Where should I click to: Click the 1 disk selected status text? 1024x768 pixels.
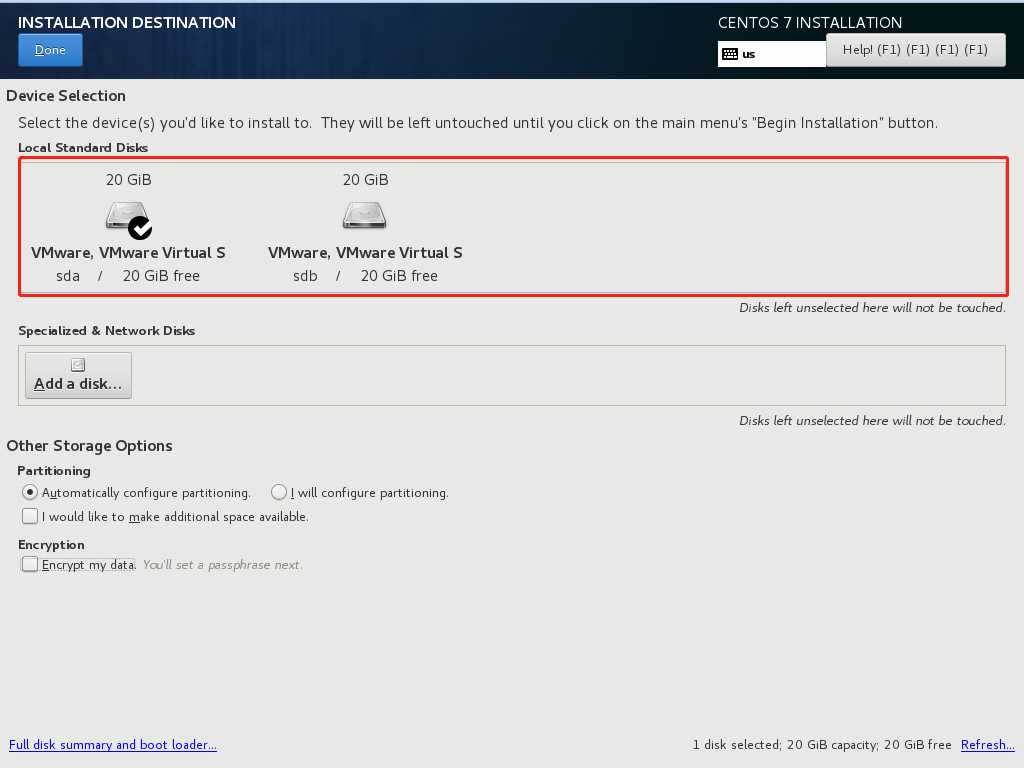tap(822, 744)
